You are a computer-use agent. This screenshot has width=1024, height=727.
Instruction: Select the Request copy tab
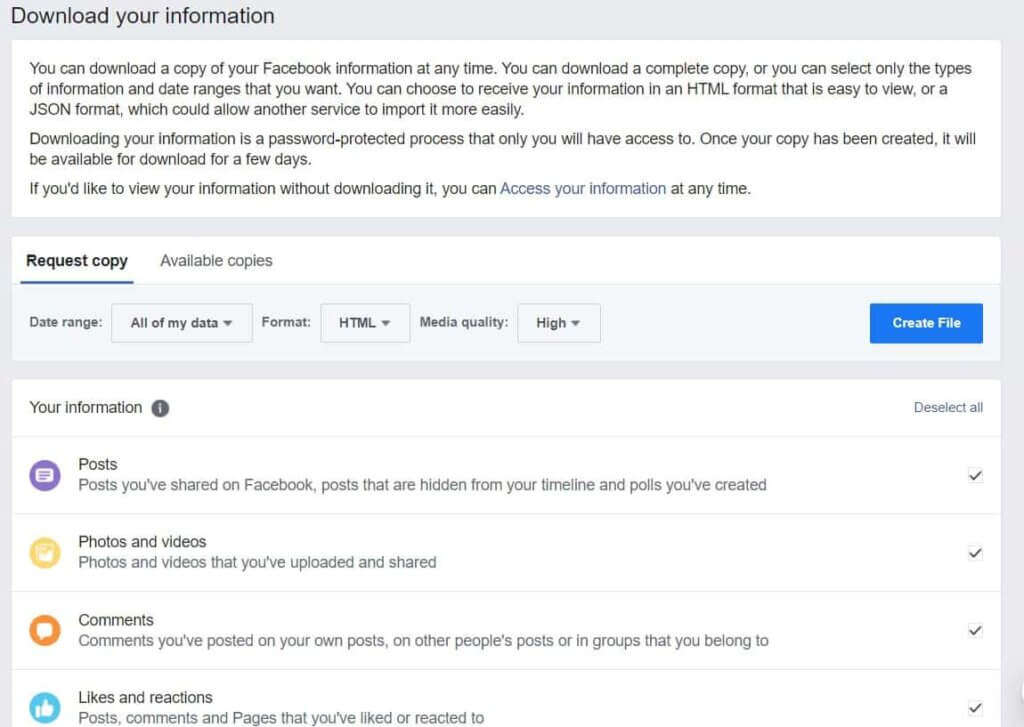[x=76, y=261]
